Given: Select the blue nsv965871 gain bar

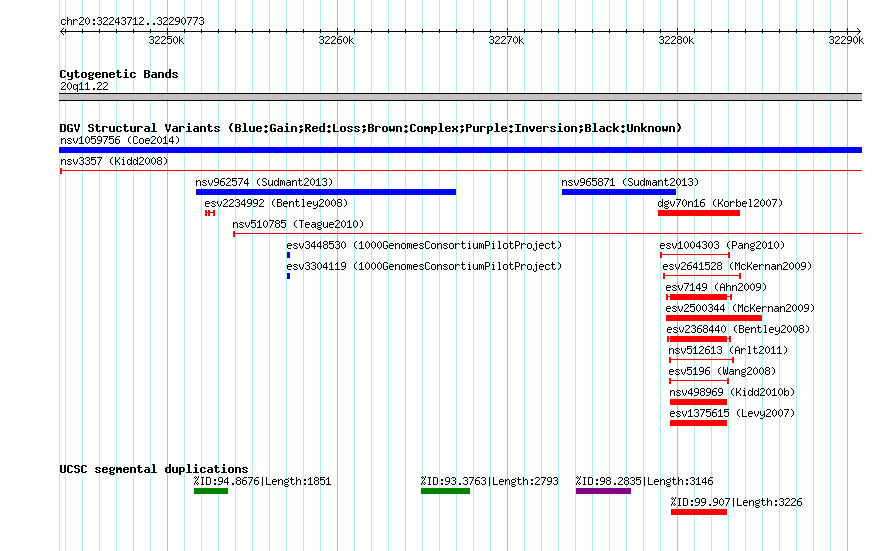Looking at the screenshot, I should point(619,192).
